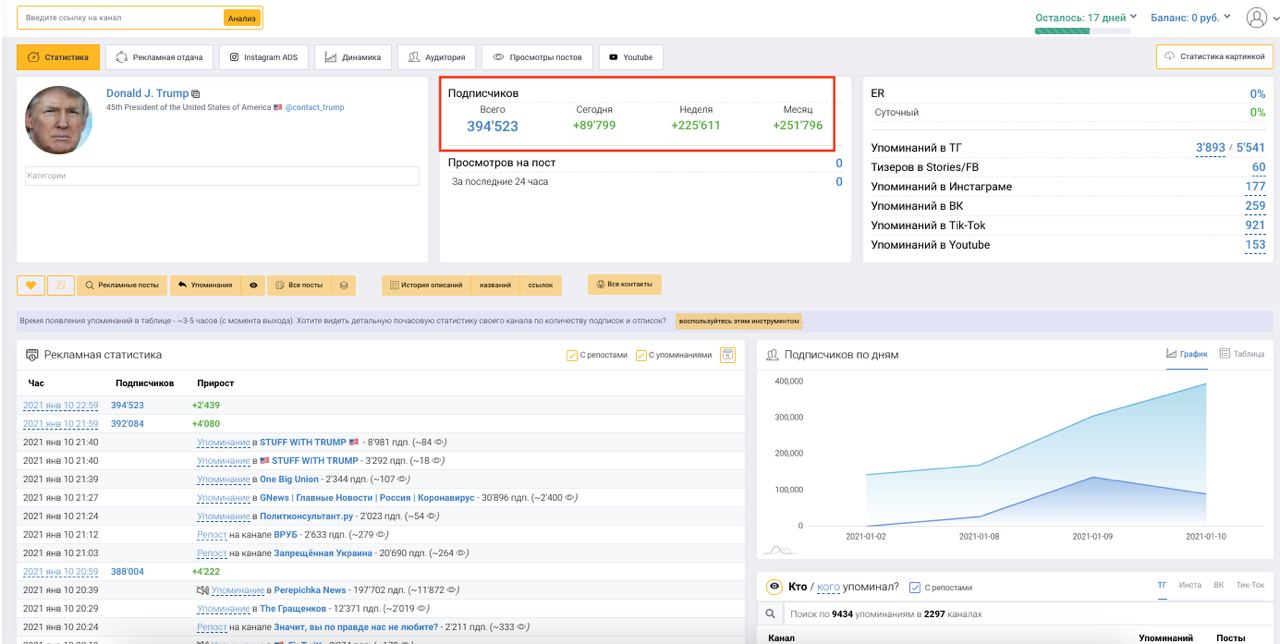Switch subscribers view to Таблица
The height and width of the screenshot is (644, 1280).
pos(1243,355)
